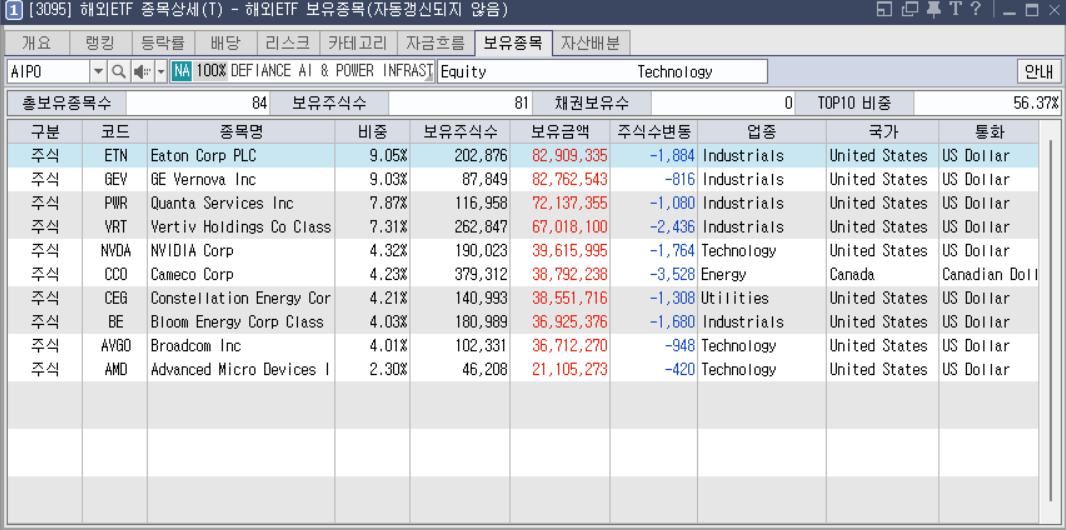Select the 리스크 tab
The image size is (1066, 530).
(288, 43)
